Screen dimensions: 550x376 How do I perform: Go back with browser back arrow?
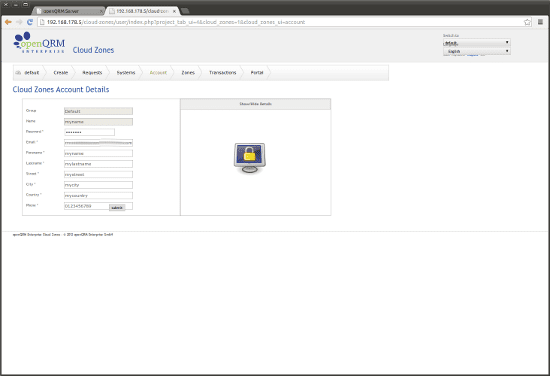tap(8, 22)
